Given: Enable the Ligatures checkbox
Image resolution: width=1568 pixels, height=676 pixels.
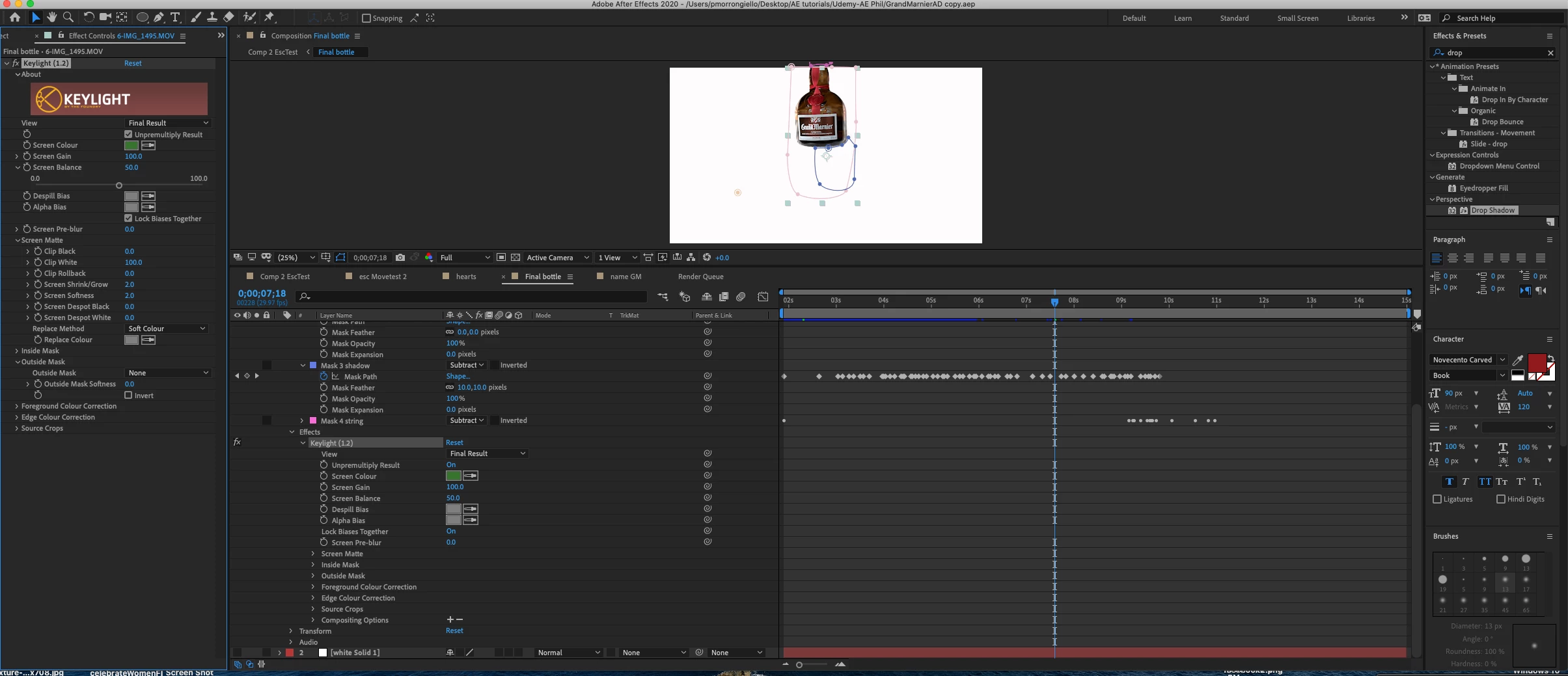Looking at the screenshot, I should [1437, 499].
